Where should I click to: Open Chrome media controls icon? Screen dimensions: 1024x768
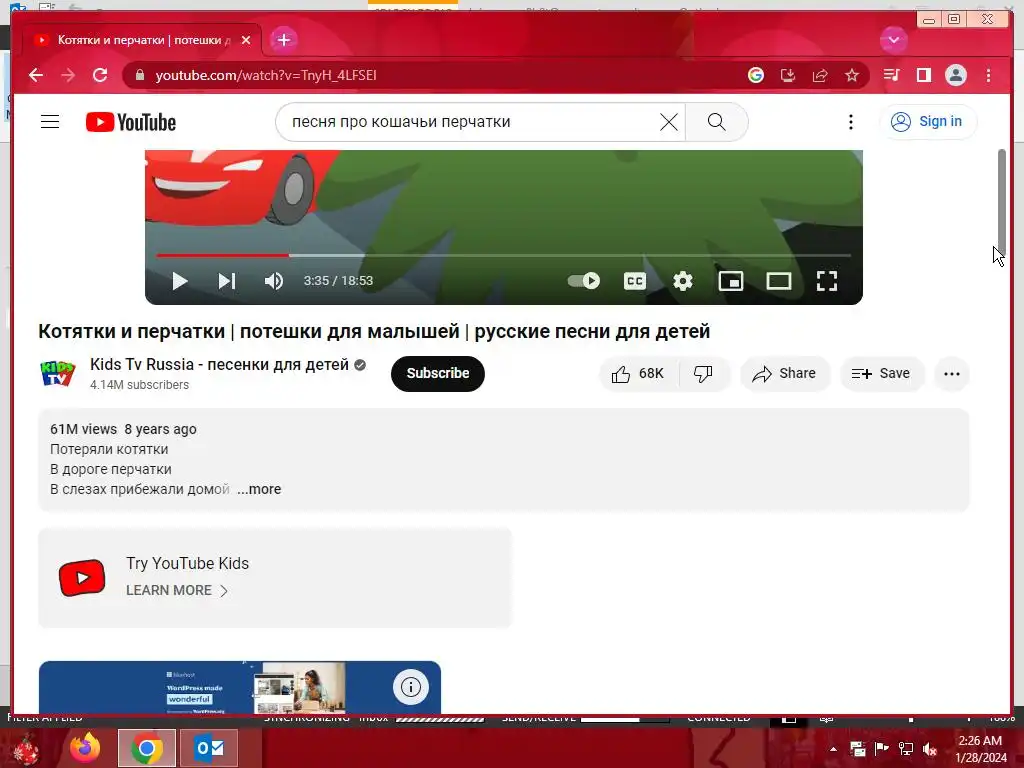891,75
